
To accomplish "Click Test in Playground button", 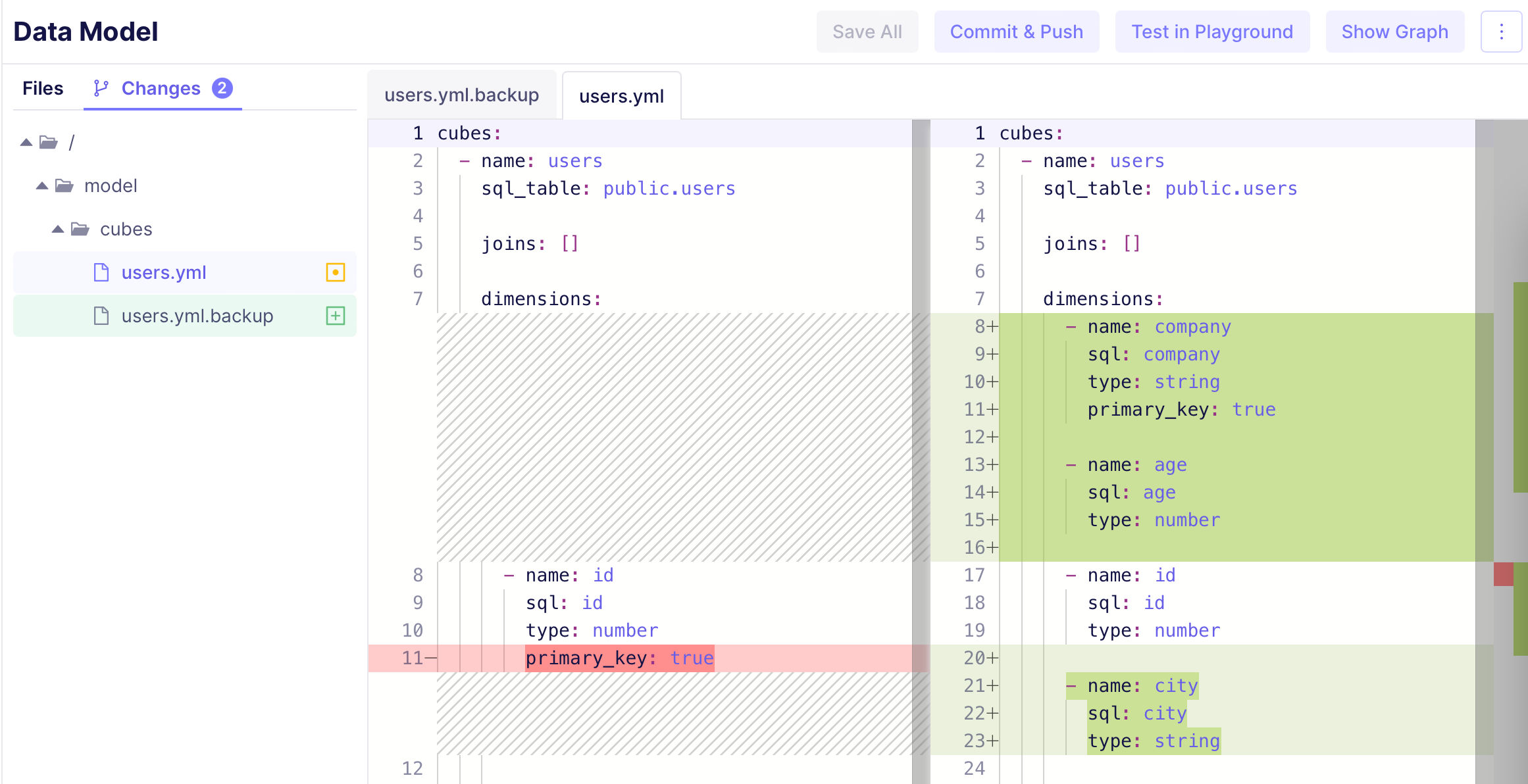I will coord(1211,32).
